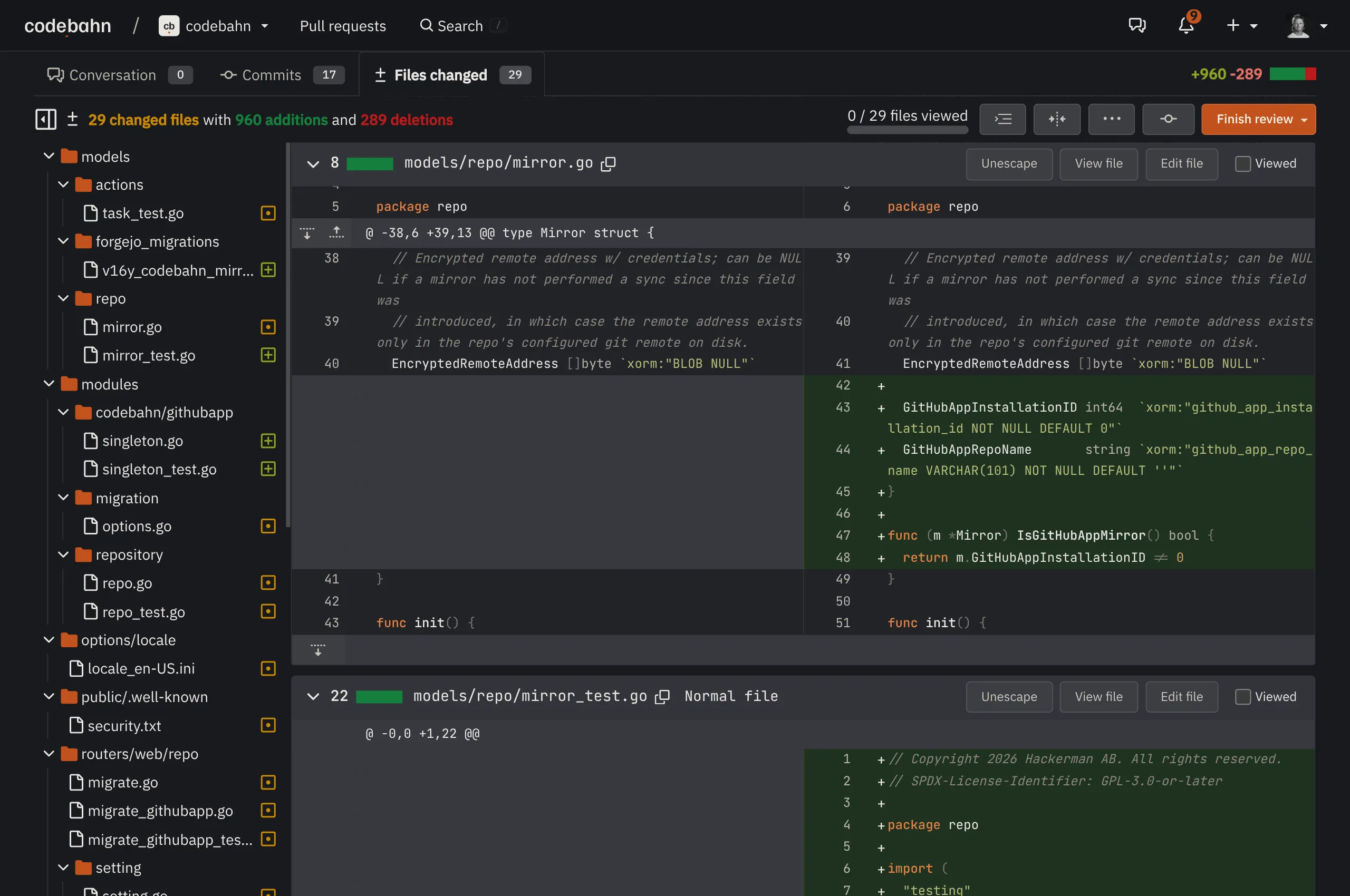This screenshot has height=896, width=1350.
Task: Collapse the forgejo_migrations folder
Action: (63, 241)
